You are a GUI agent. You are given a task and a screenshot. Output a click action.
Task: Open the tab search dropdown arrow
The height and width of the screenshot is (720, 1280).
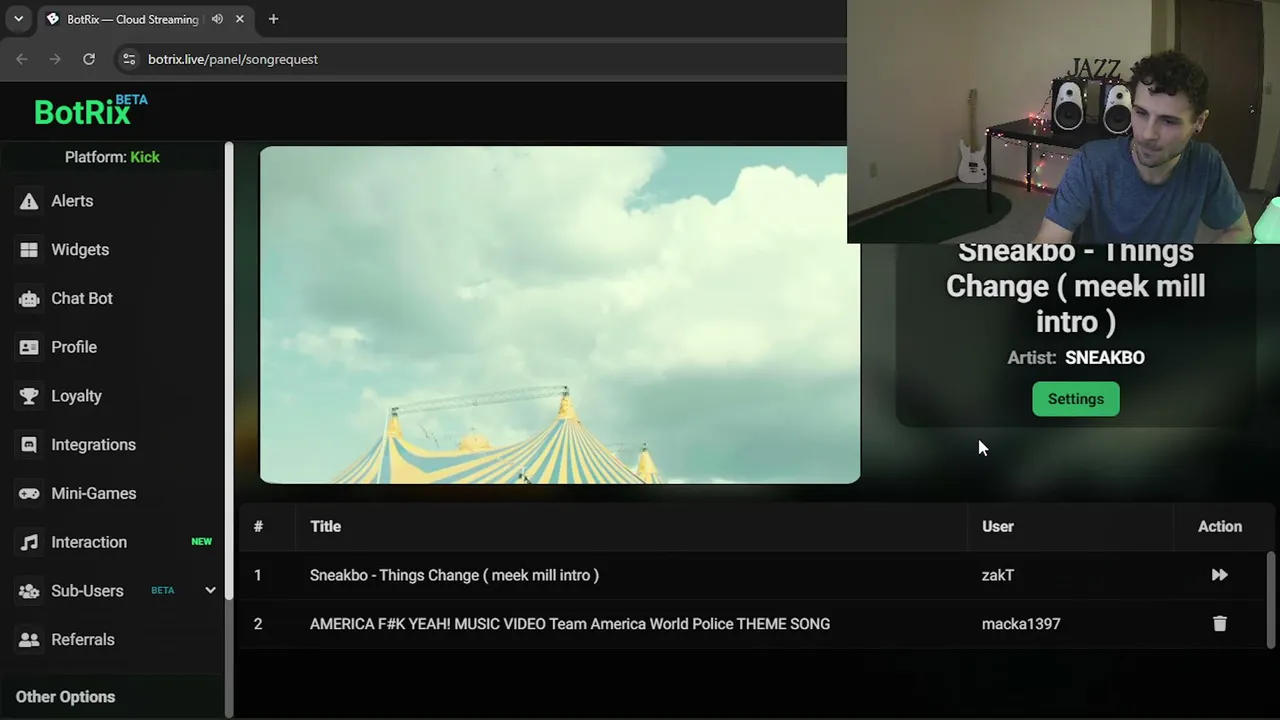18,19
